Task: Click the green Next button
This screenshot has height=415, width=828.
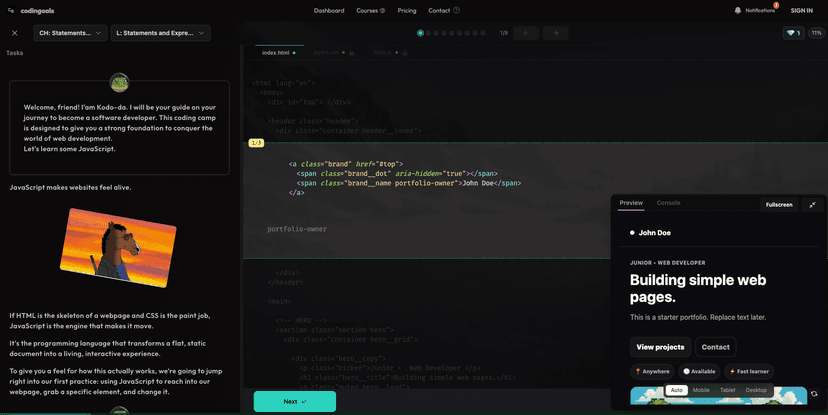Action: [x=295, y=401]
